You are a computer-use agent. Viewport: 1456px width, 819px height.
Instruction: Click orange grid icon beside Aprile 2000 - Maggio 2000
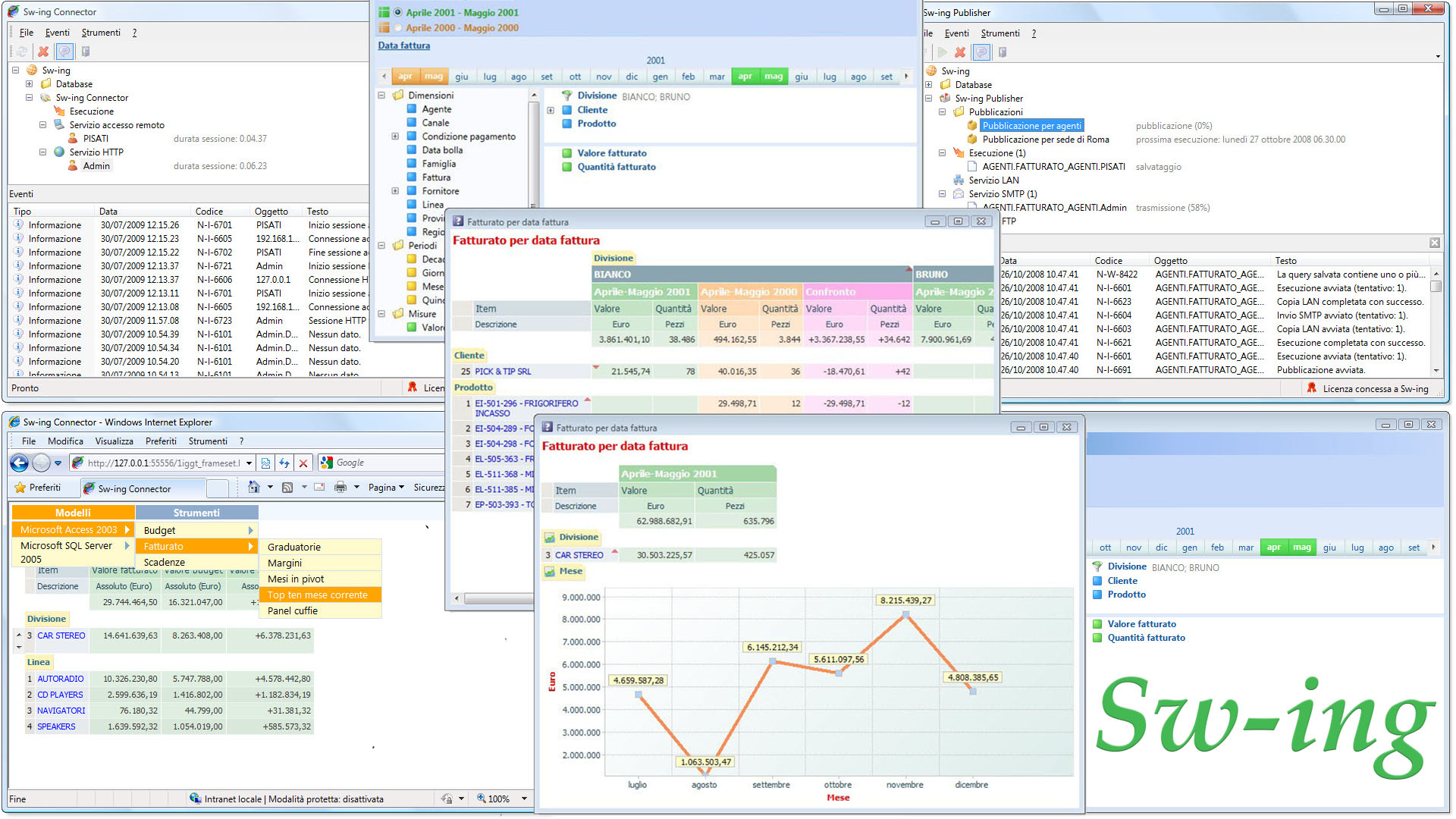coord(384,27)
